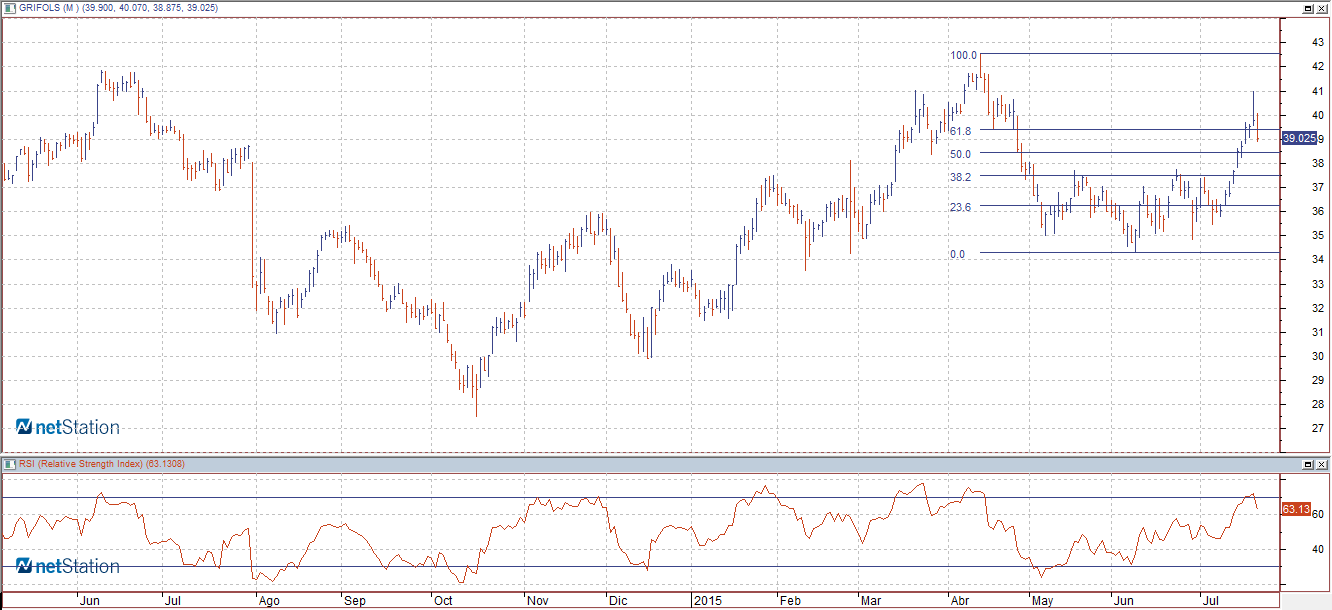Maximize the GRIFOLS price chart panel
The image size is (1332, 610).
point(1308,8)
